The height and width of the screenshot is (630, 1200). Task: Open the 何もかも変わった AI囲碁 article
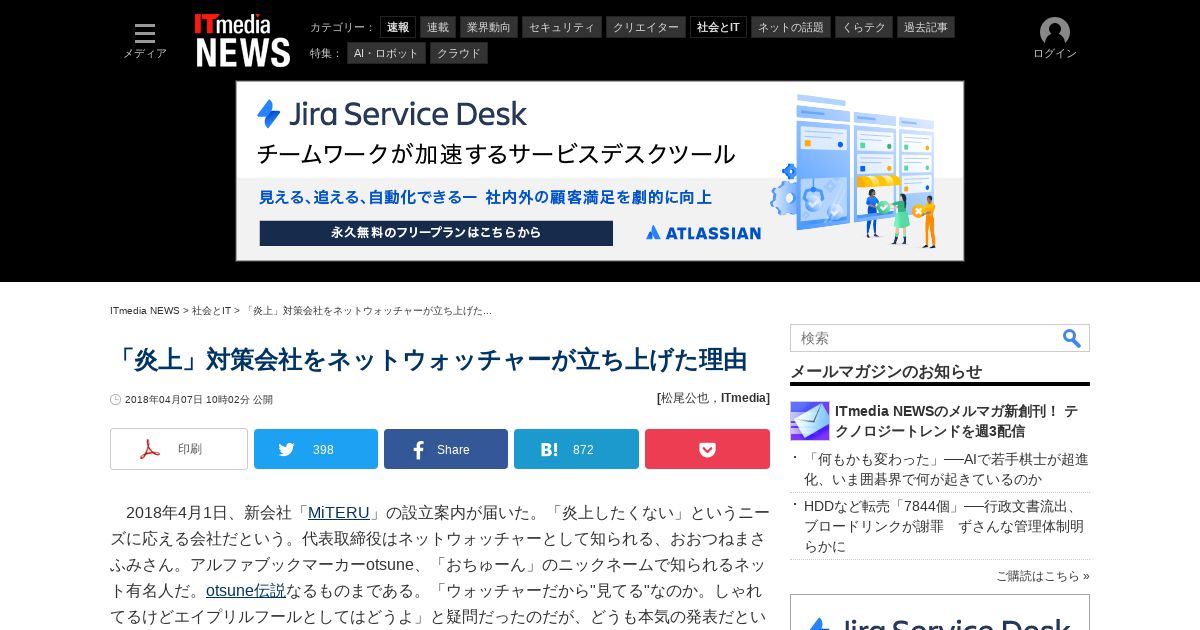coord(946,469)
